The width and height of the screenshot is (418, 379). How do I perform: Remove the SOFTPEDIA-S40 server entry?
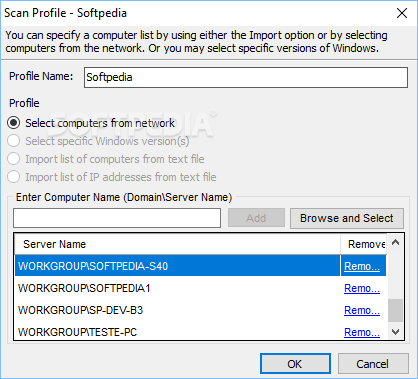[362, 266]
